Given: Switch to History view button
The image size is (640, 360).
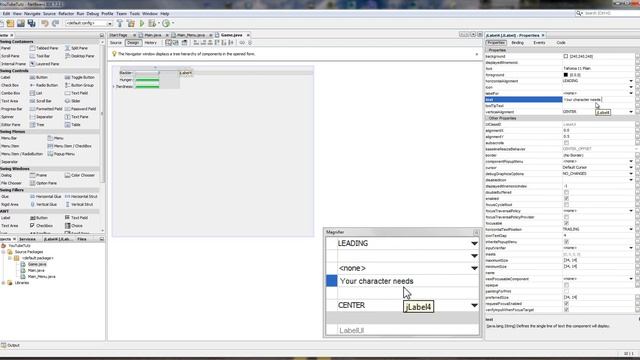Looking at the screenshot, I should click(x=151, y=42).
